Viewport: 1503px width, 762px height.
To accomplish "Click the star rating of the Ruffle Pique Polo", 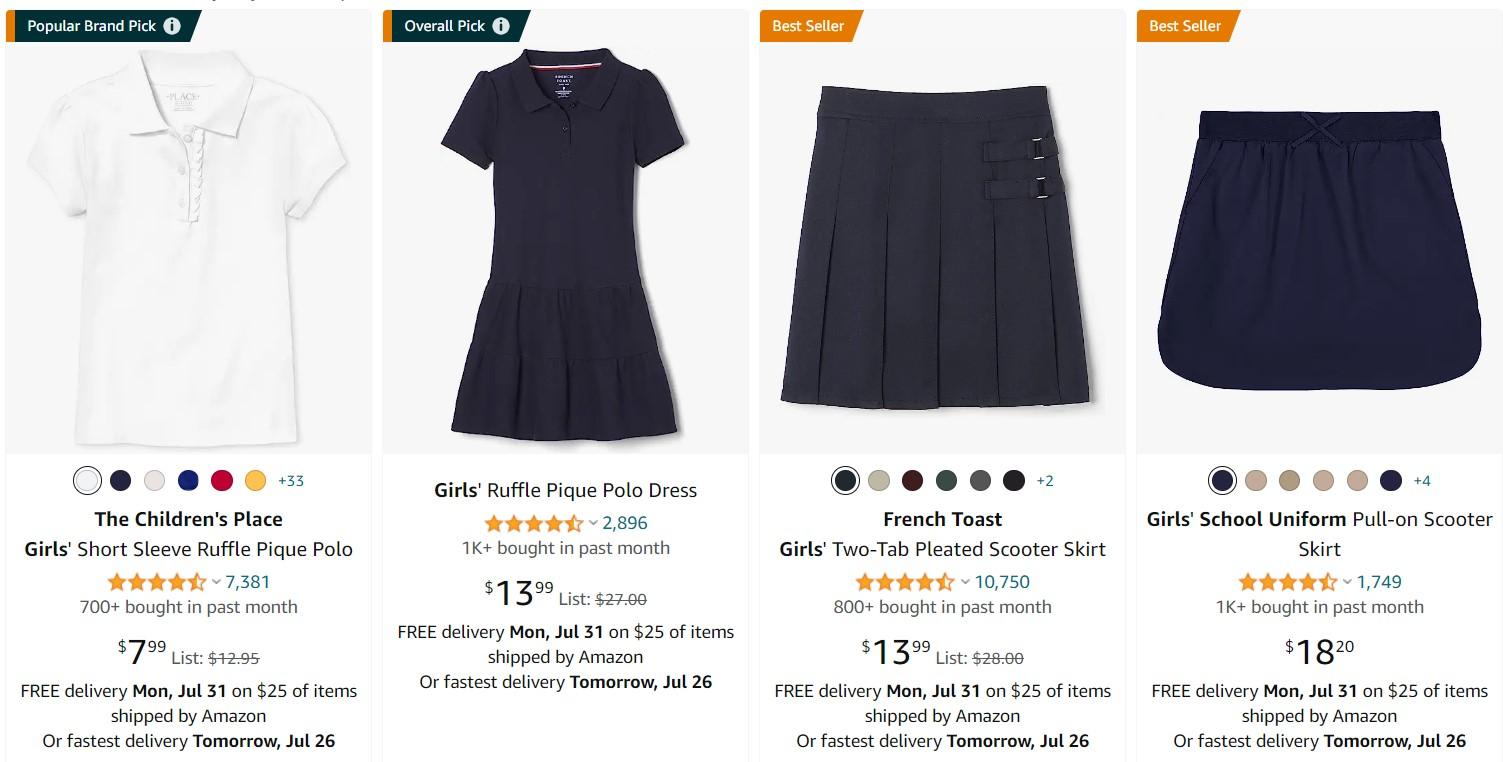I will (x=156, y=582).
